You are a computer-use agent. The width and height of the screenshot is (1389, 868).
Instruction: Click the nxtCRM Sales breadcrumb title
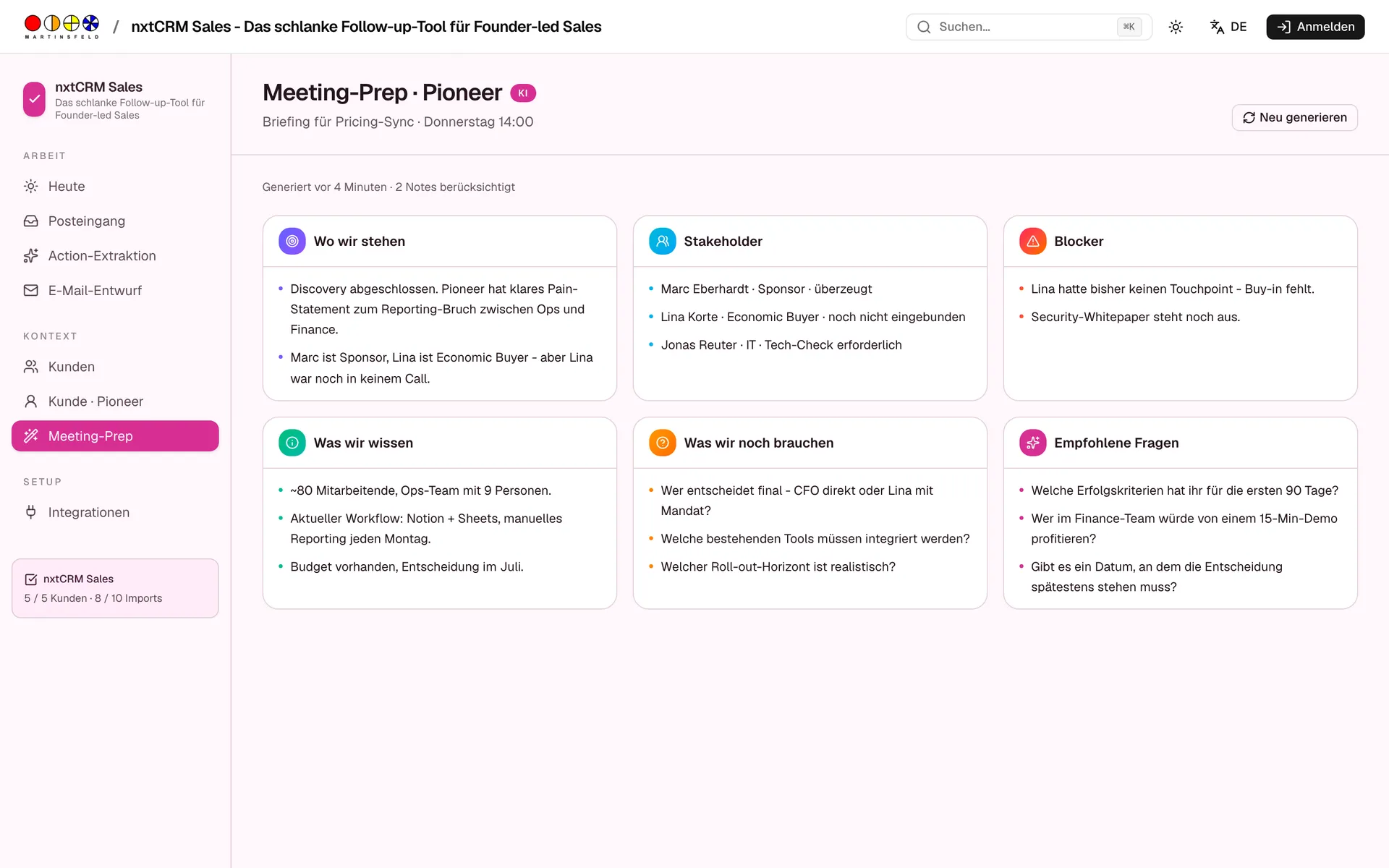pos(366,27)
